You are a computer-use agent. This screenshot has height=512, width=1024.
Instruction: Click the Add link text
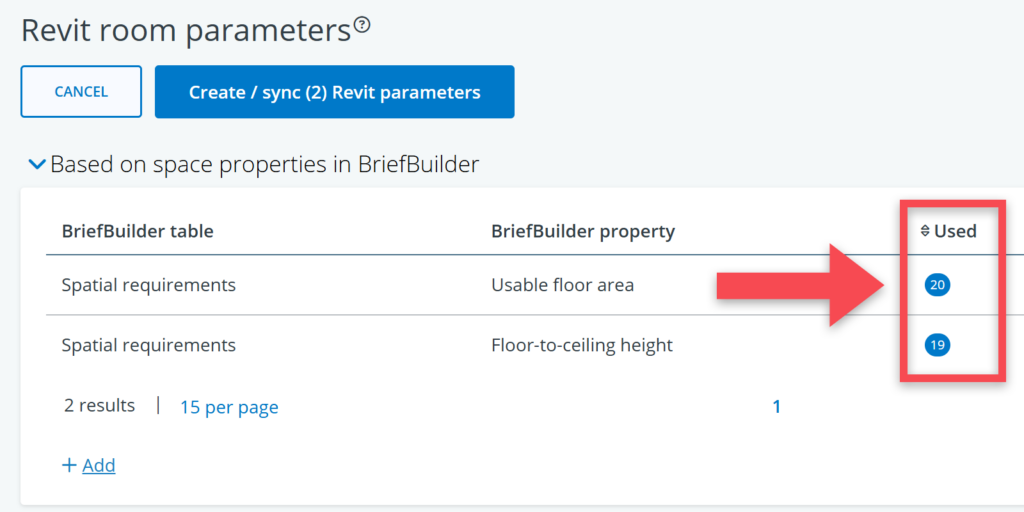coord(98,465)
